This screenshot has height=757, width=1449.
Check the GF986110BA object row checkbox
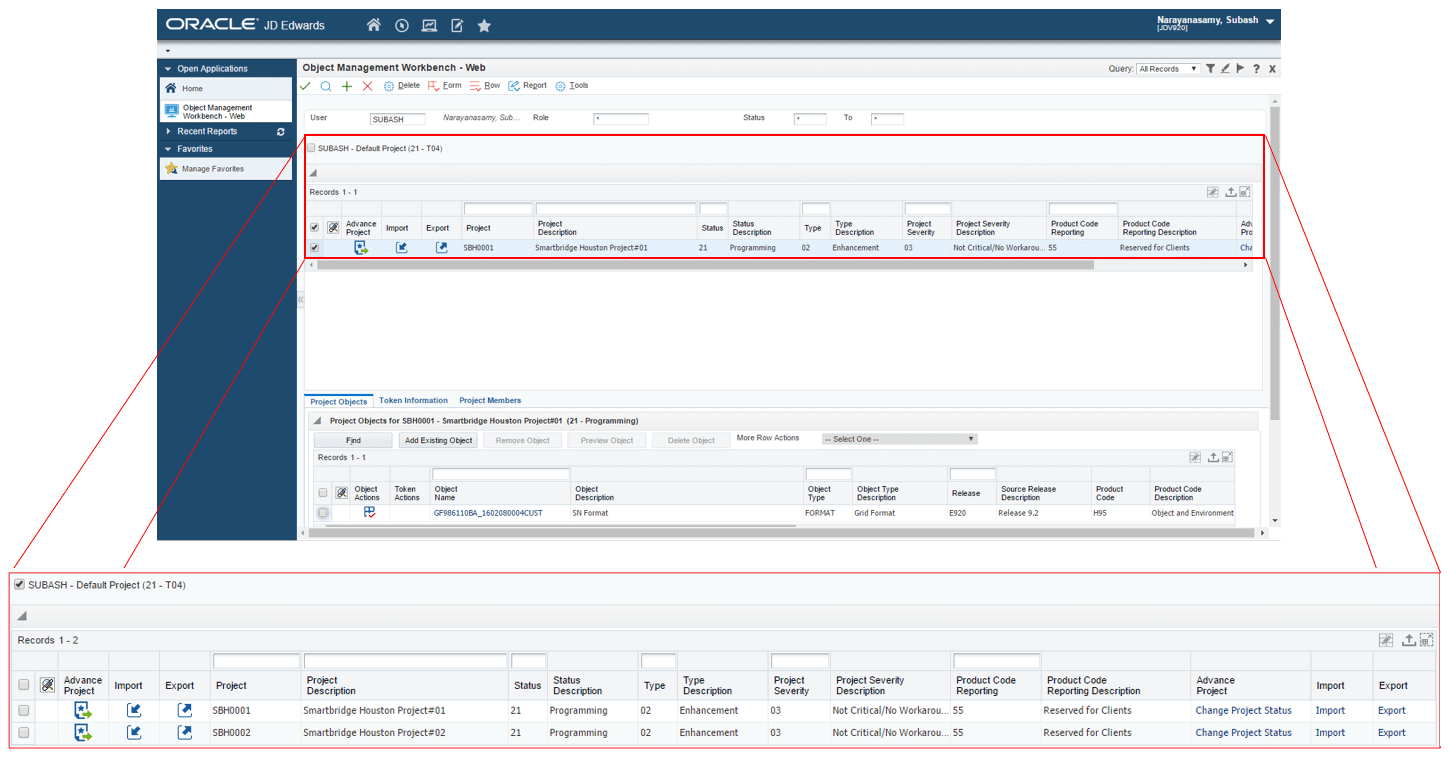click(323, 513)
